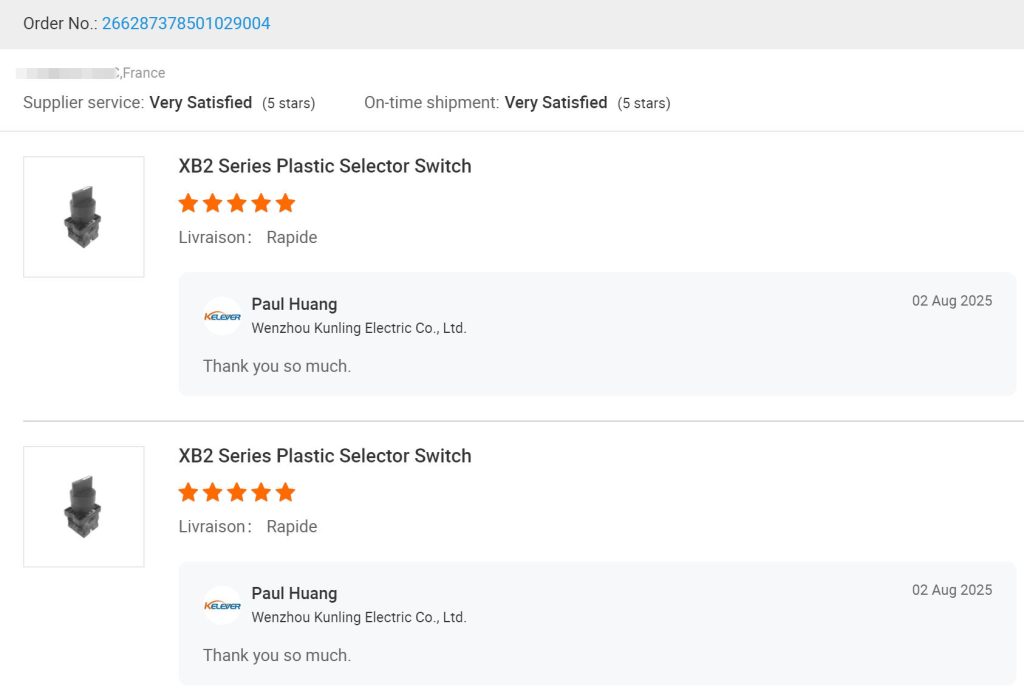
Task: Click Kelever logo avatar in second reply
Action: [x=222, y=605]
